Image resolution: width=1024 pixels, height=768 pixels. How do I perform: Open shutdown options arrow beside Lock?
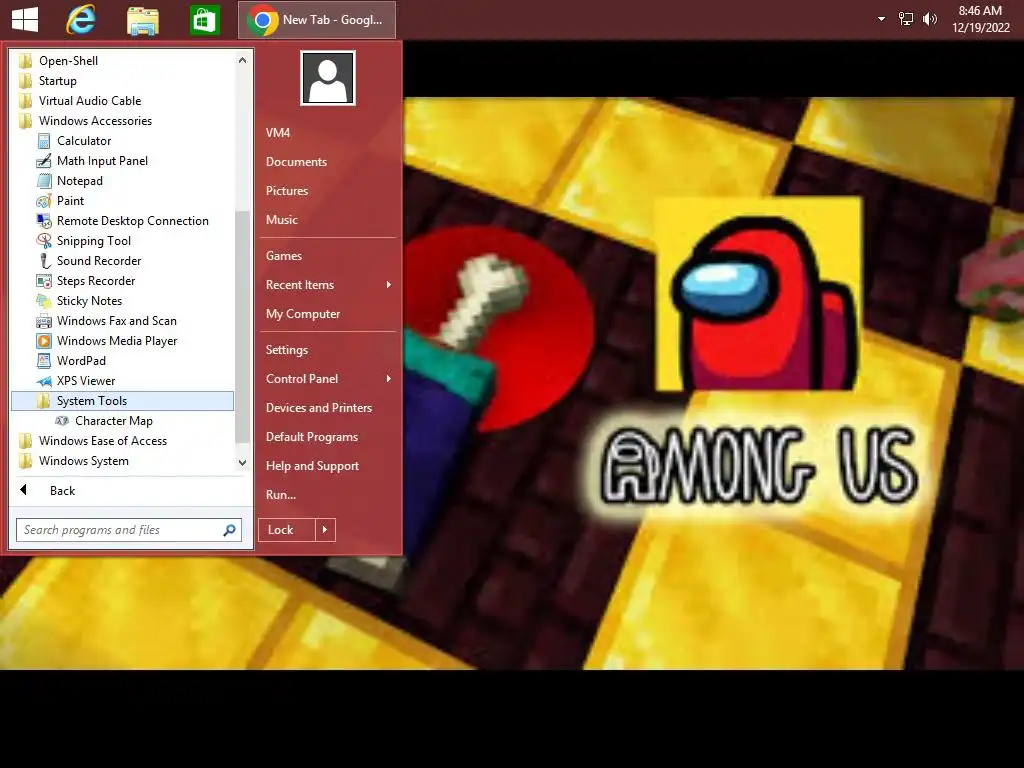[325, 530]
